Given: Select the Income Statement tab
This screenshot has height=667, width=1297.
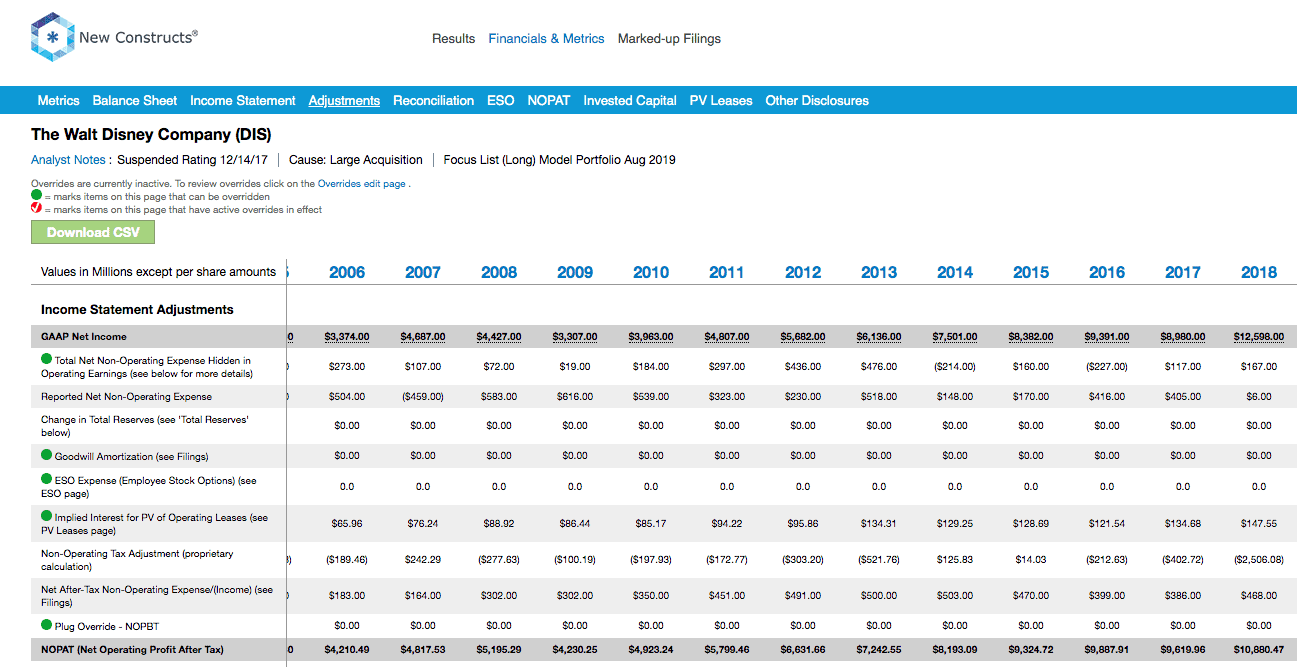Looking at the screenshot, I should pos(243,100).
